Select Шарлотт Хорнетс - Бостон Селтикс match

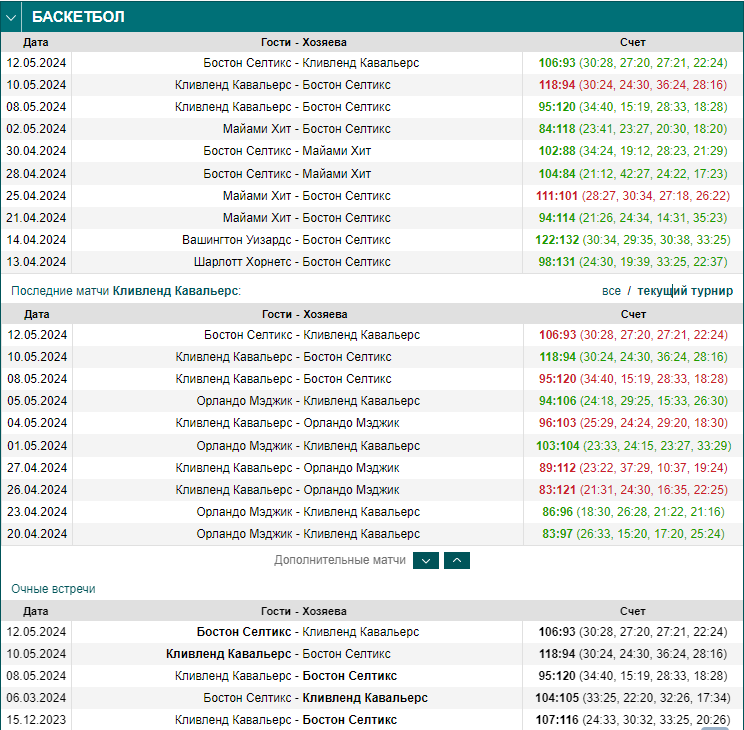click(292, 262)
